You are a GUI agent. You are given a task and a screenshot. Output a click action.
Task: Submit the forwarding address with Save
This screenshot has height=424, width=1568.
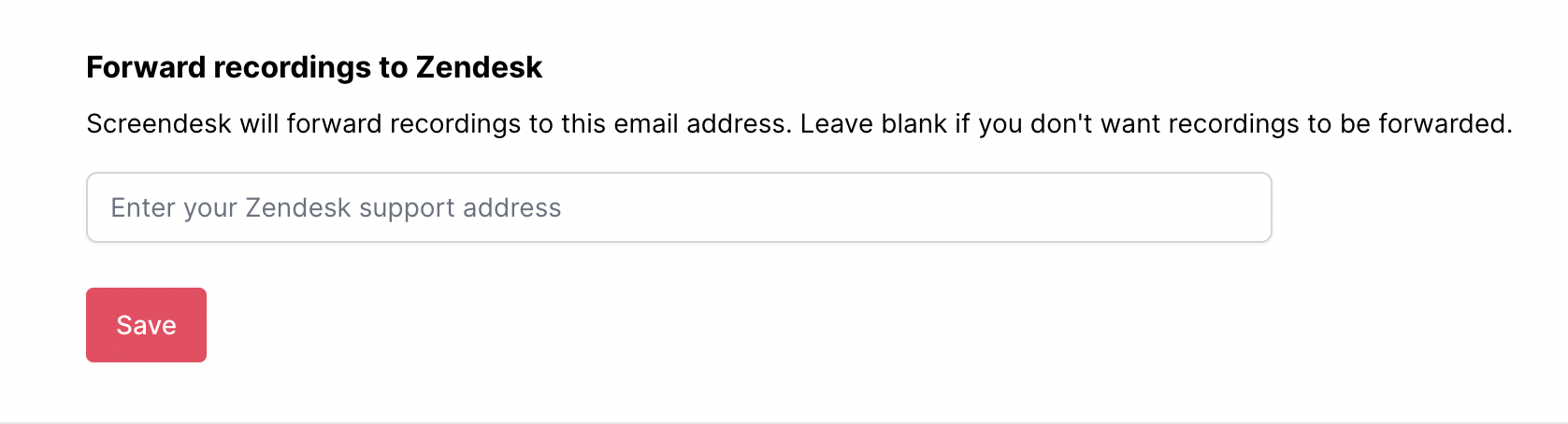(146, 325)
